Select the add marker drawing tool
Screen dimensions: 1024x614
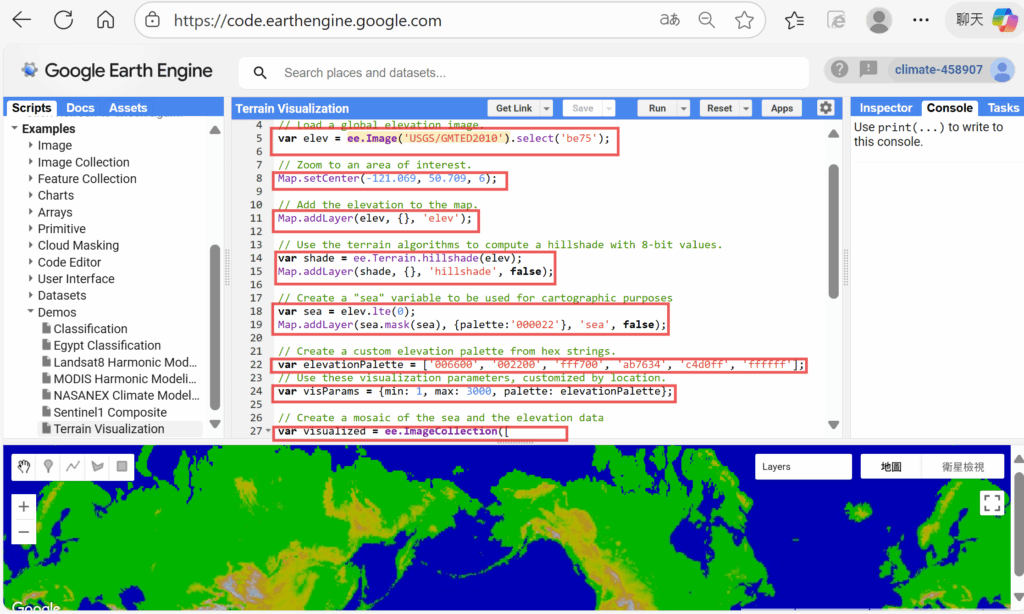49,466
